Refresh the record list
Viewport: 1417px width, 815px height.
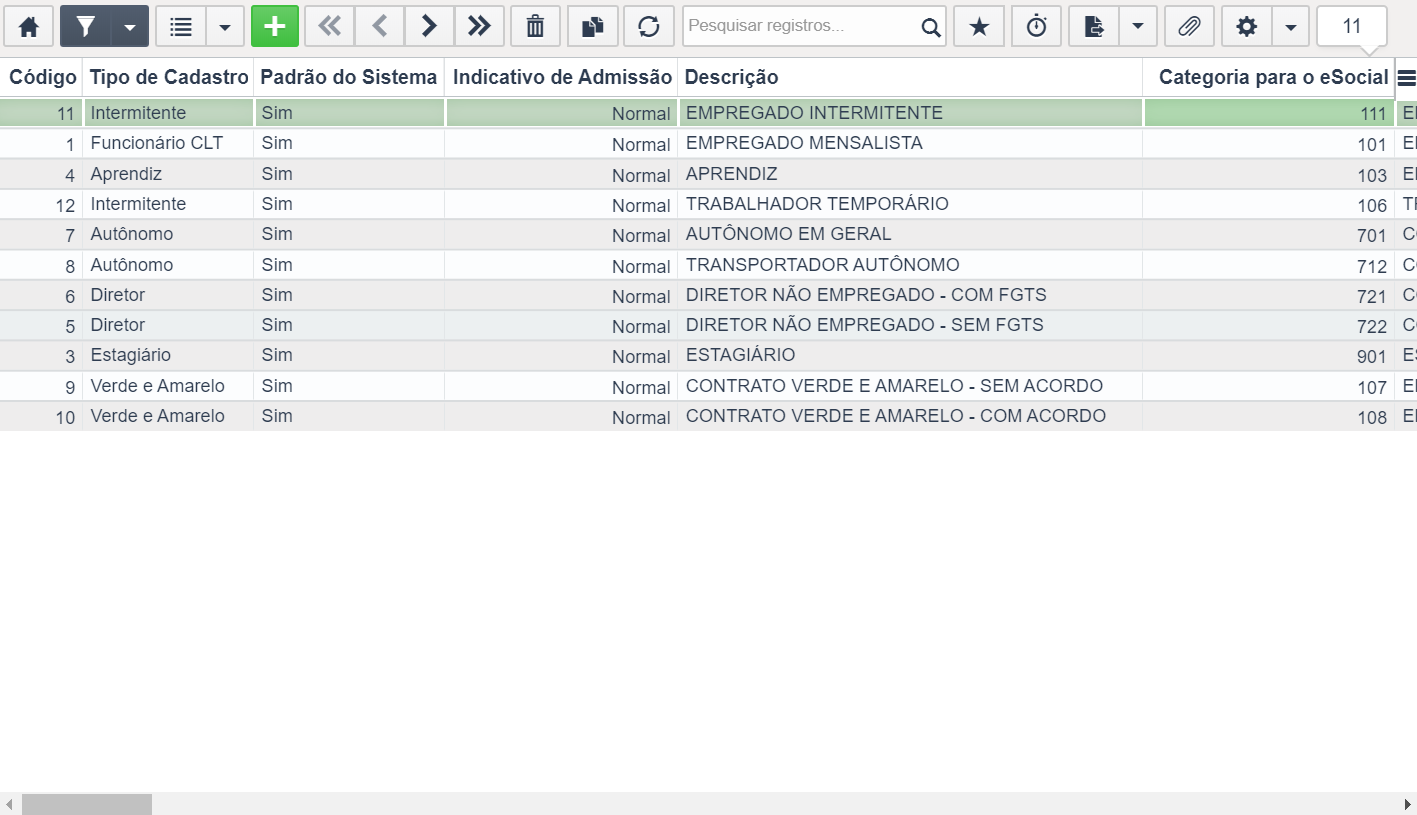pos(649,26)
